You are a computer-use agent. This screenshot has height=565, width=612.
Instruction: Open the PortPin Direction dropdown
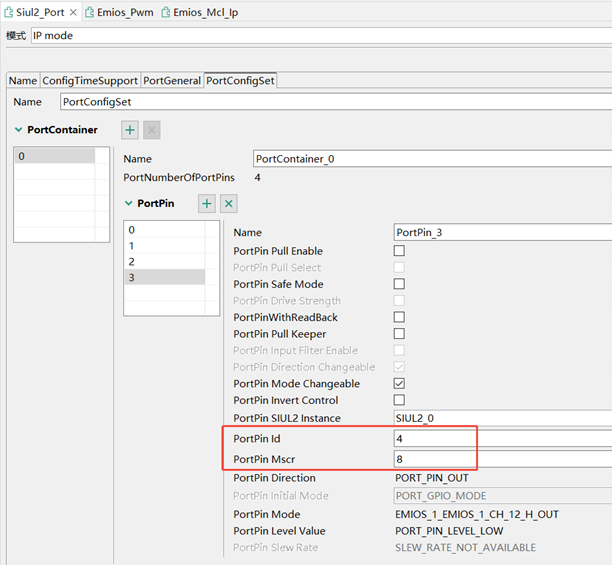point(500,478)
